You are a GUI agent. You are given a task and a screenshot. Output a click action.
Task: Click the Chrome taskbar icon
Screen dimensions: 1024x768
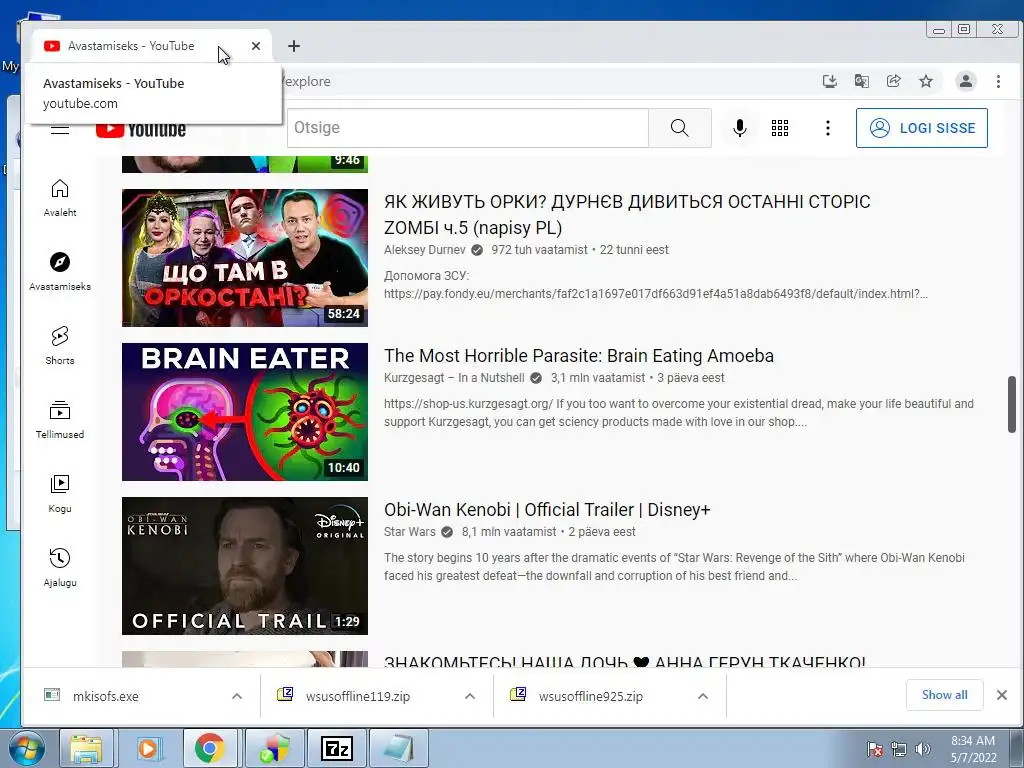[x=210, y=748]
